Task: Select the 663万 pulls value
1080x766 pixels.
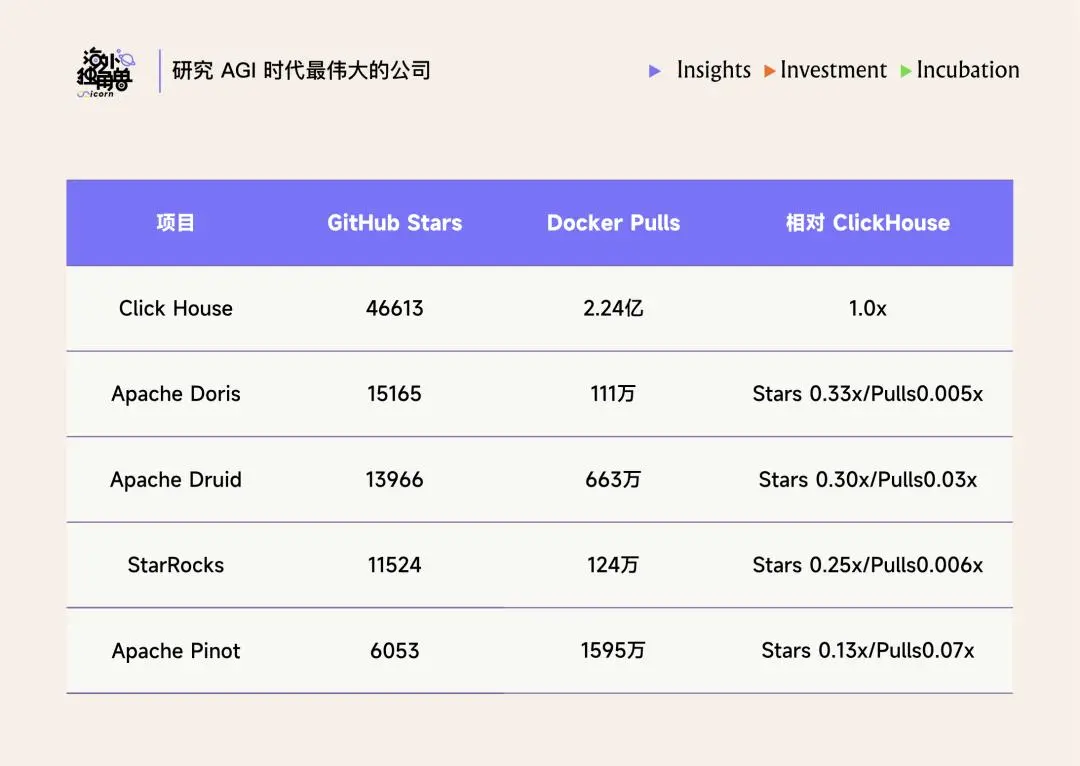Action: 613,479
